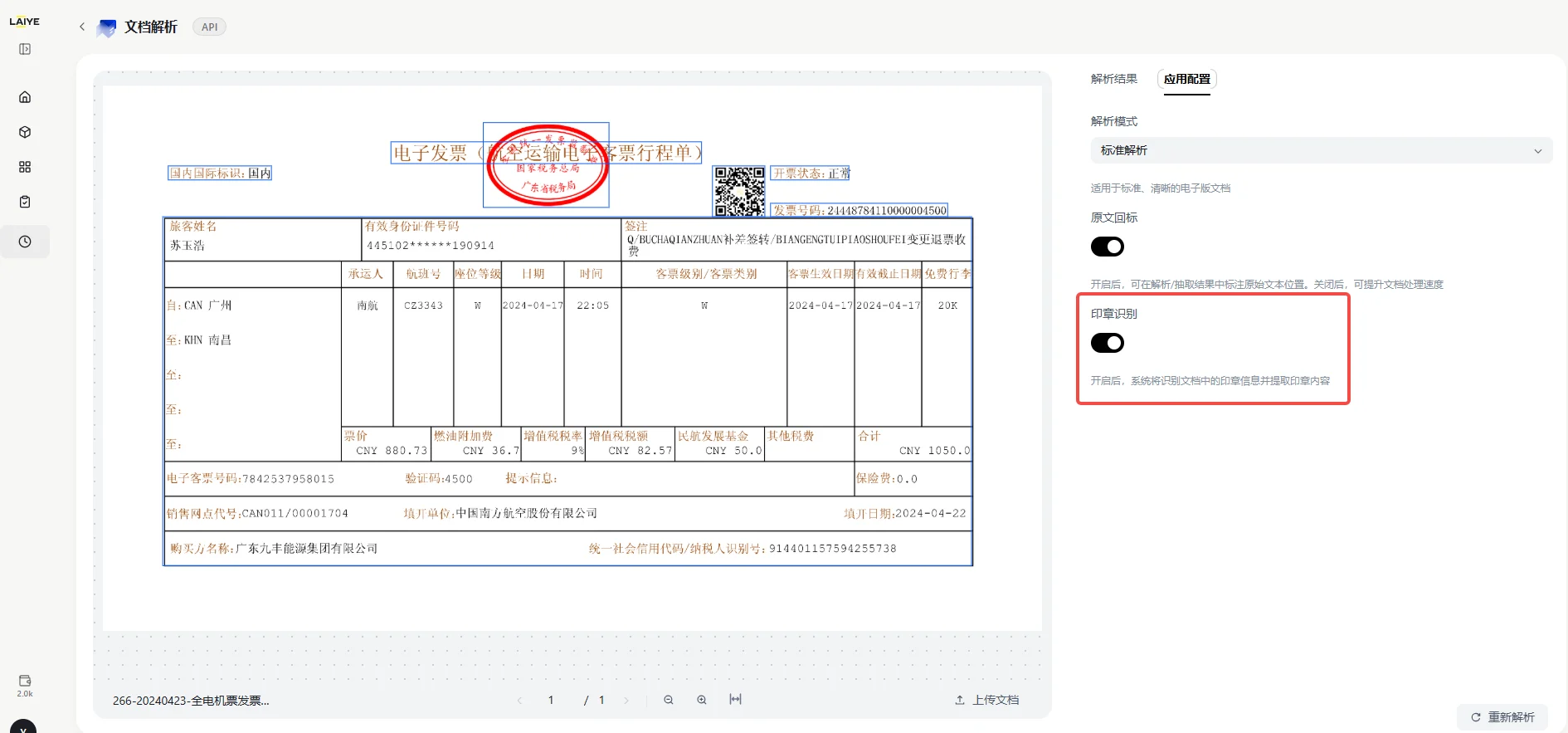Image resolution: width=1568 pixels, height=733 pixels.
Task: Click 销售网点代号:CAN011/00001704
Action: 257,514
